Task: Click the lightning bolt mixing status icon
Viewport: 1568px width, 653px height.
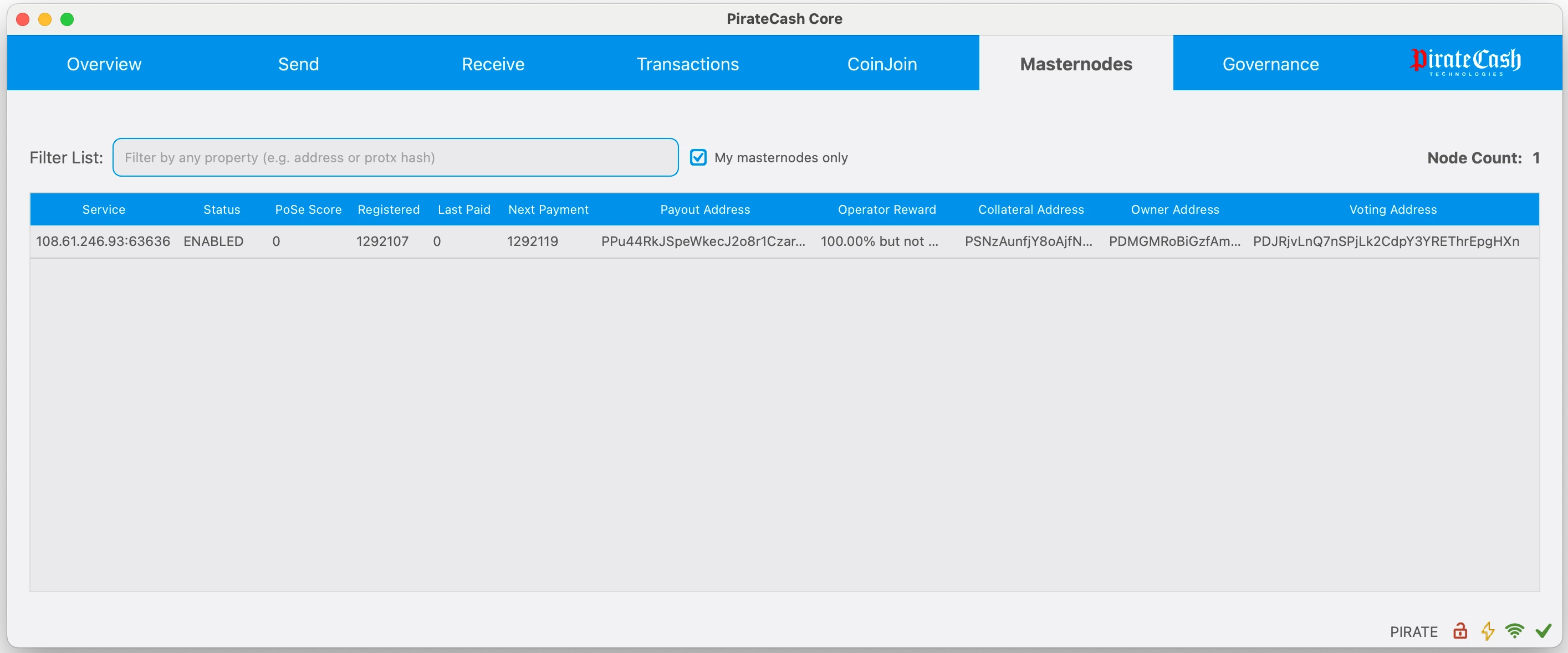Action: point(1488,631)
